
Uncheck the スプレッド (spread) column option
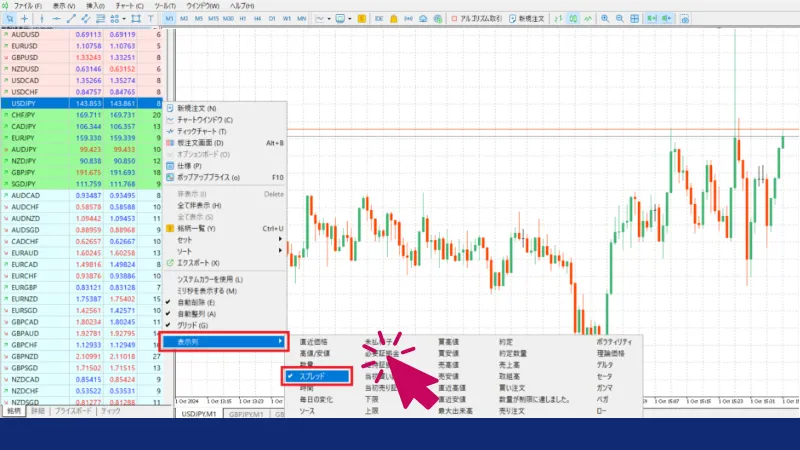click(x=316, y=377)
